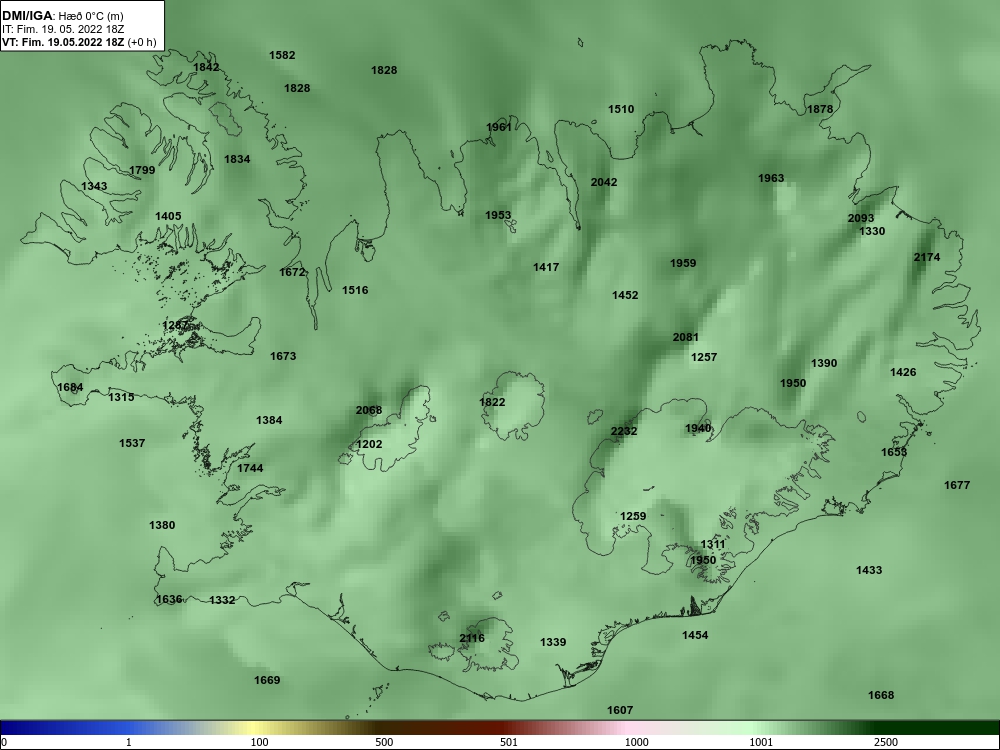The image size is (1000, 750).
Task: Select the value 1822 on the central glacier
Action: (492, 402)
